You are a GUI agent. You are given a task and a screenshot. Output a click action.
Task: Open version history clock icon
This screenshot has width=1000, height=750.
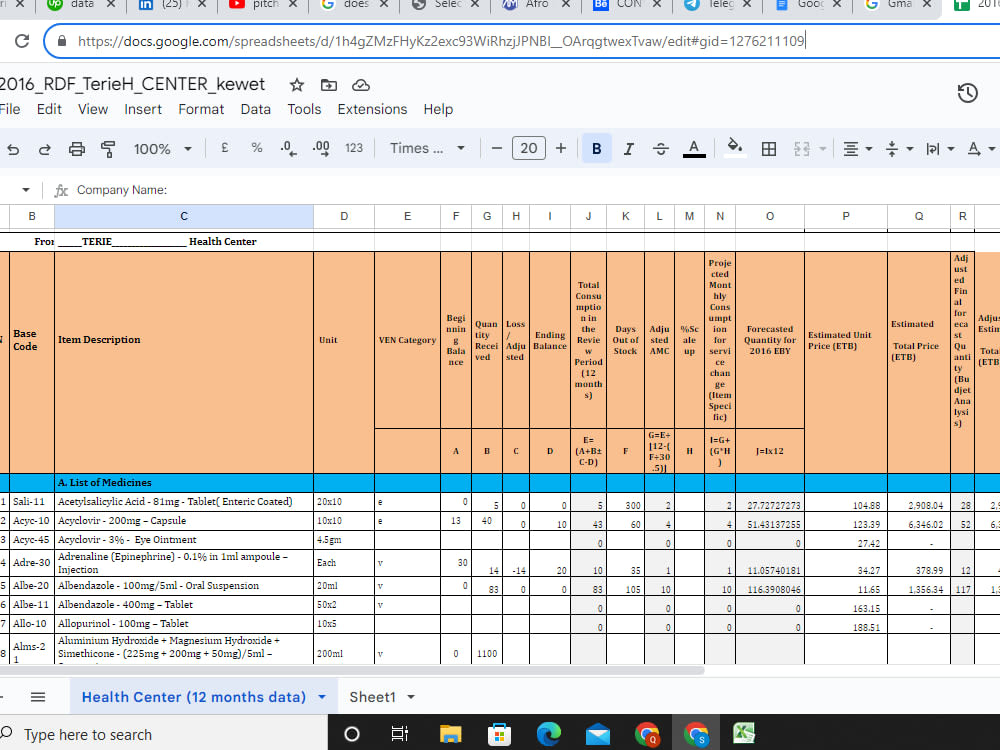tap(967, 92)
